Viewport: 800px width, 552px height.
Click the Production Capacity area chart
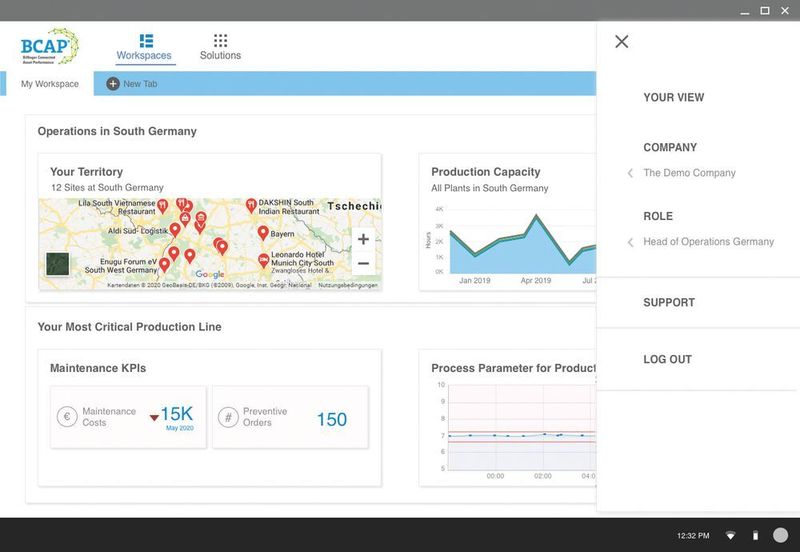(x=521, y=243)
